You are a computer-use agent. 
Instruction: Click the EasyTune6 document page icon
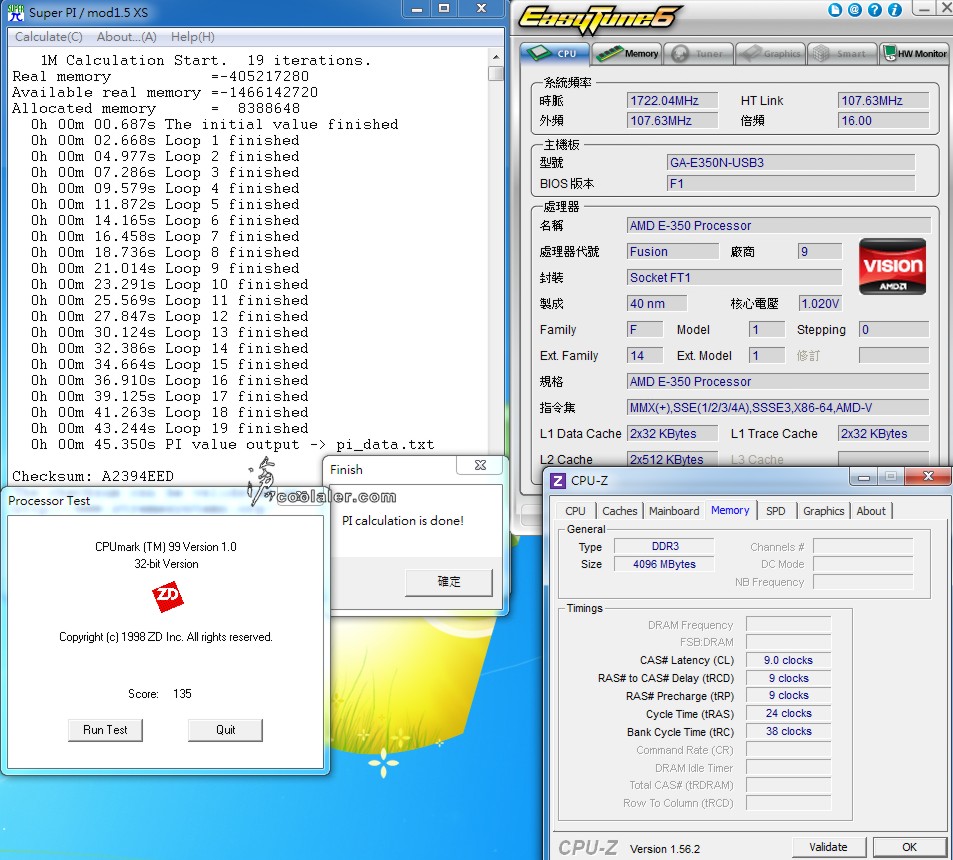[x=835, y=10]
